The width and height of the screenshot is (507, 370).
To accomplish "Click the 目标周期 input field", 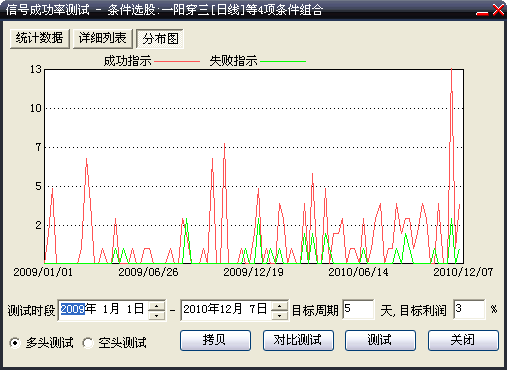I will [358, 309].
